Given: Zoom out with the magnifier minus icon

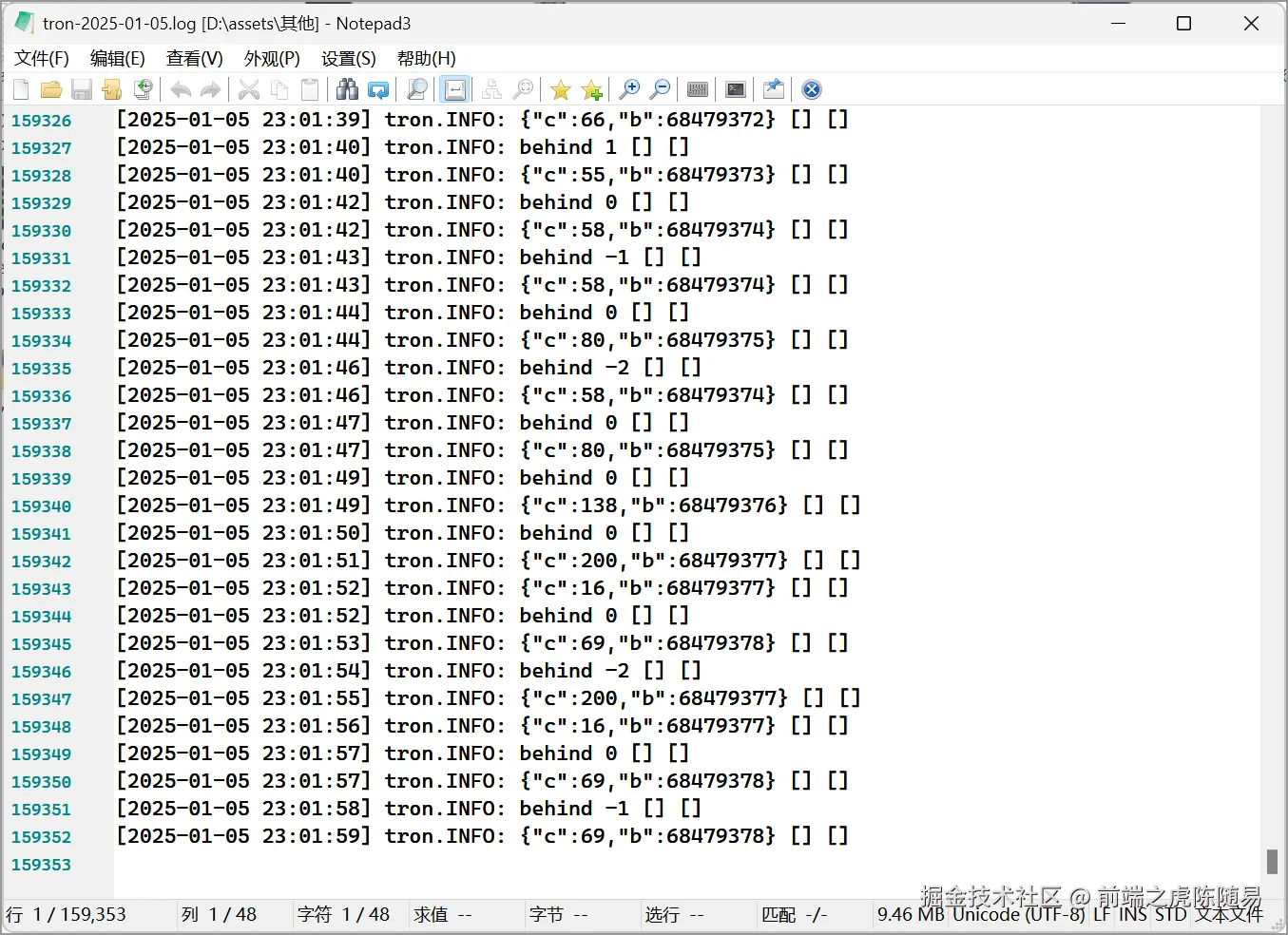Looking at the screenshot, I should [x=660, y=89].
